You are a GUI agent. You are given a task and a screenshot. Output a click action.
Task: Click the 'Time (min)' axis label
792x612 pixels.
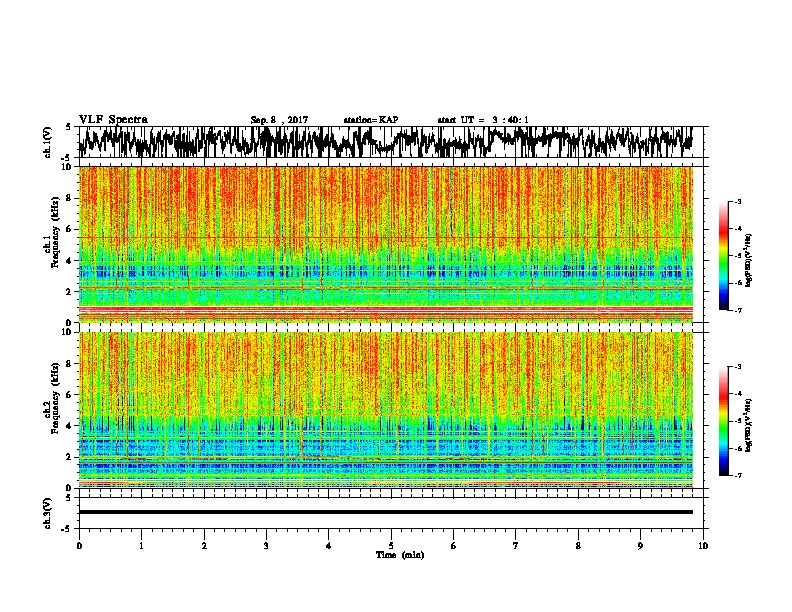(x=400, y=555)
